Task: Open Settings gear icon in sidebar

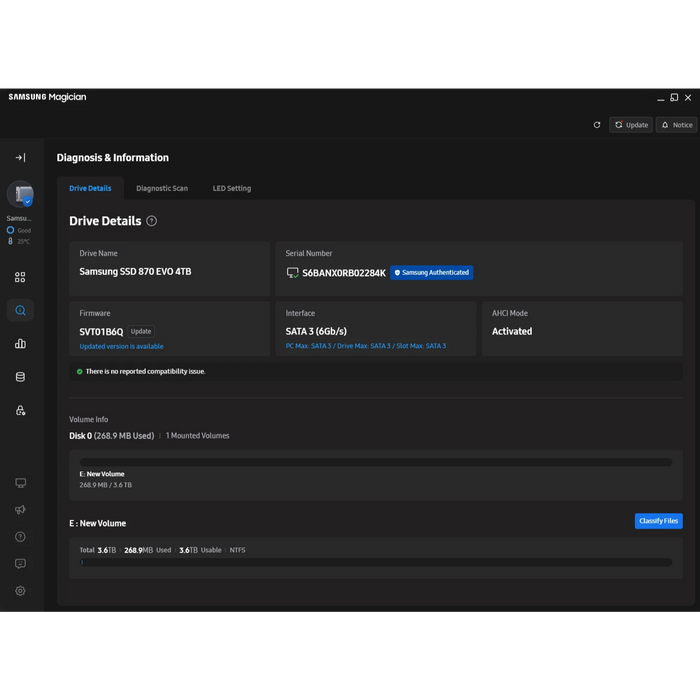Action: [21, 591]
